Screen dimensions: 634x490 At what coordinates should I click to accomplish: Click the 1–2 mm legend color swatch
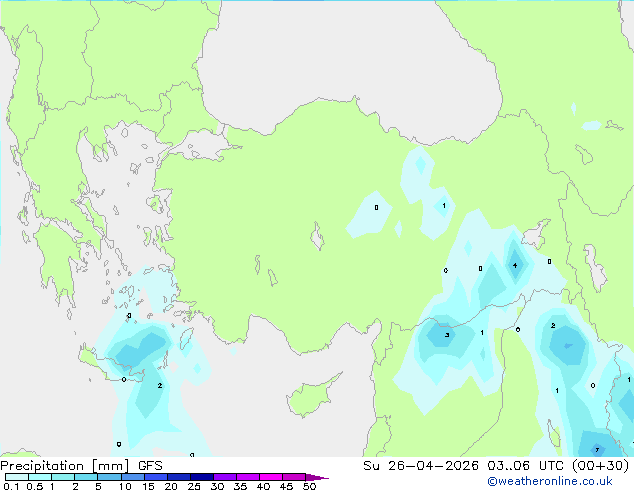[x=63, y=477]
